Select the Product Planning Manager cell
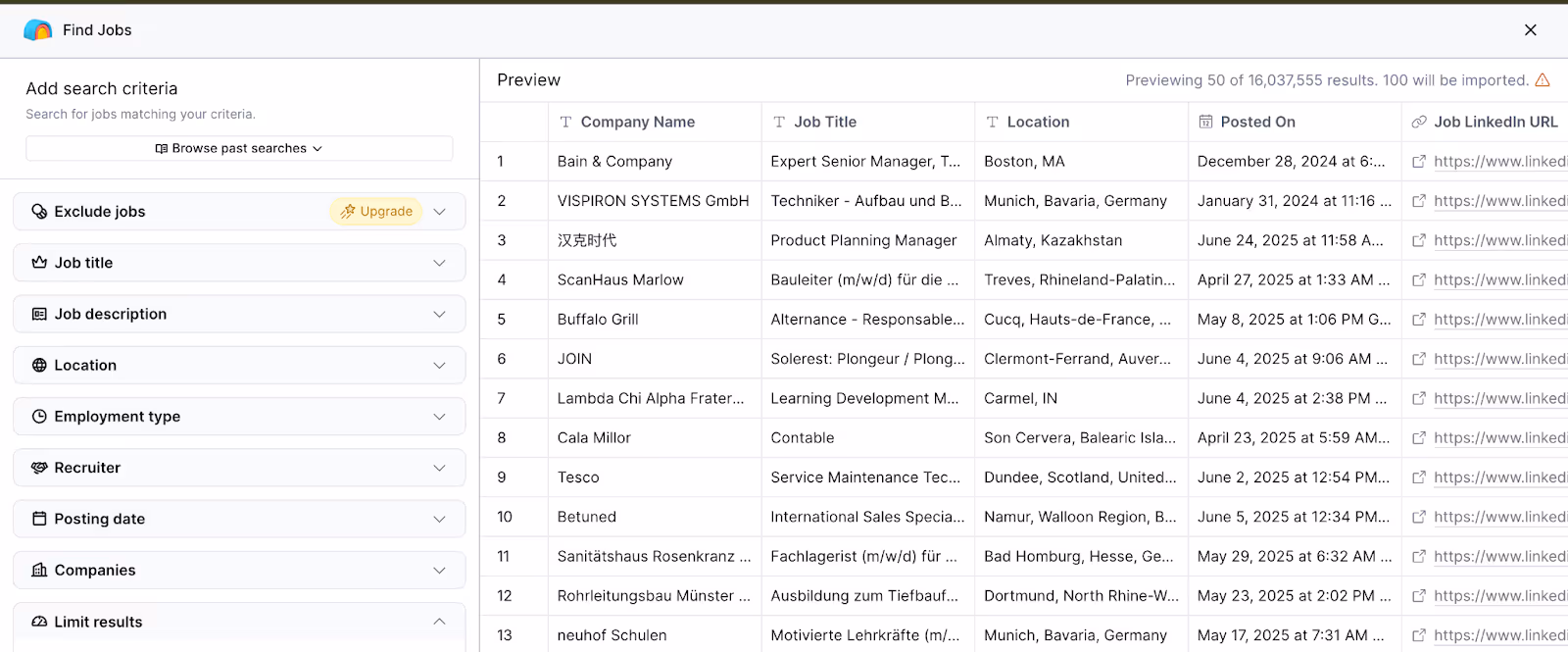1568x652 pixels. click(867, 240)
